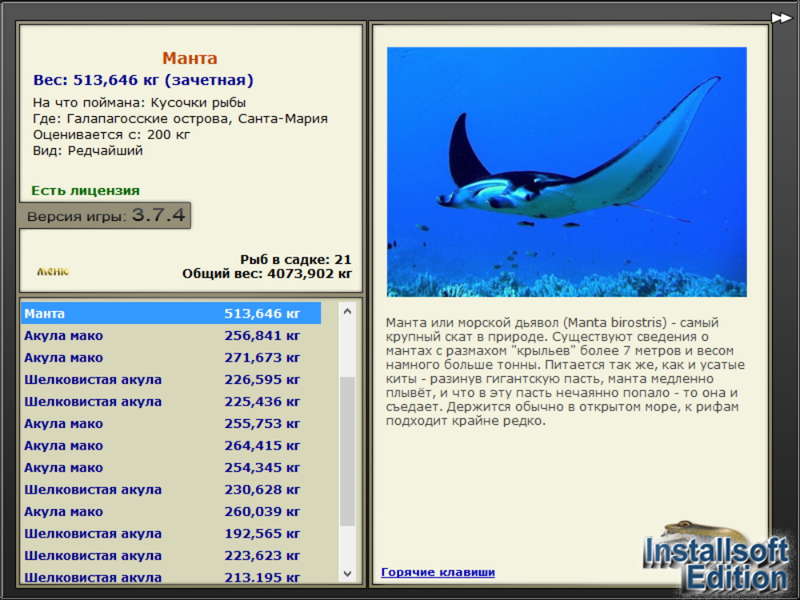Select Акула мако 271,673 кг entry

click(x=171, y=357)
